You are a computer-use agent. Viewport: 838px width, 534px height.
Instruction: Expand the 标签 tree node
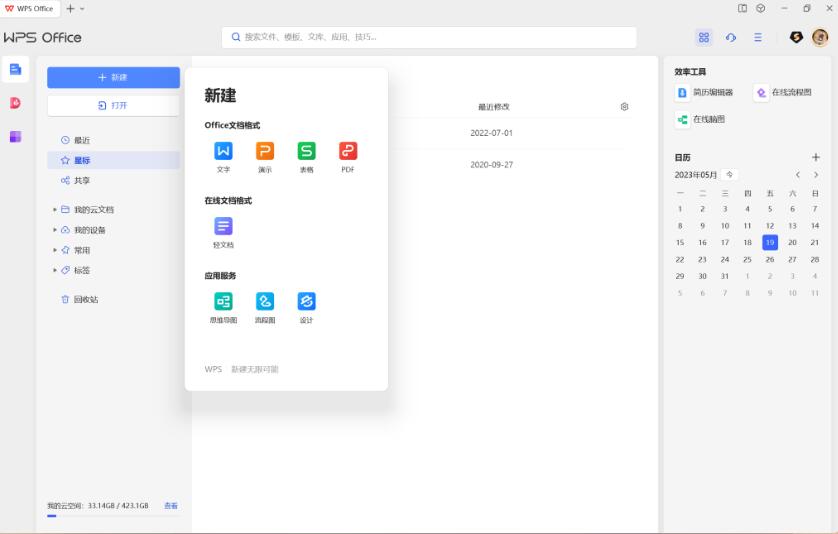(55, 270)
